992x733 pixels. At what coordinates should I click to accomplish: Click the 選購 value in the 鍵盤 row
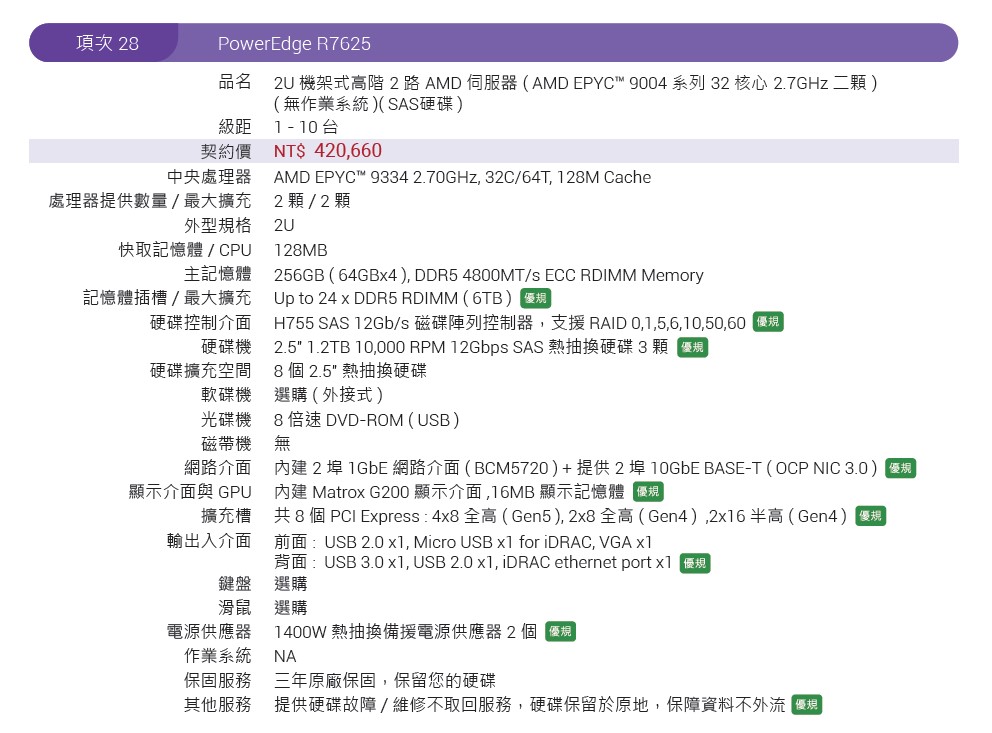(290, 584)
